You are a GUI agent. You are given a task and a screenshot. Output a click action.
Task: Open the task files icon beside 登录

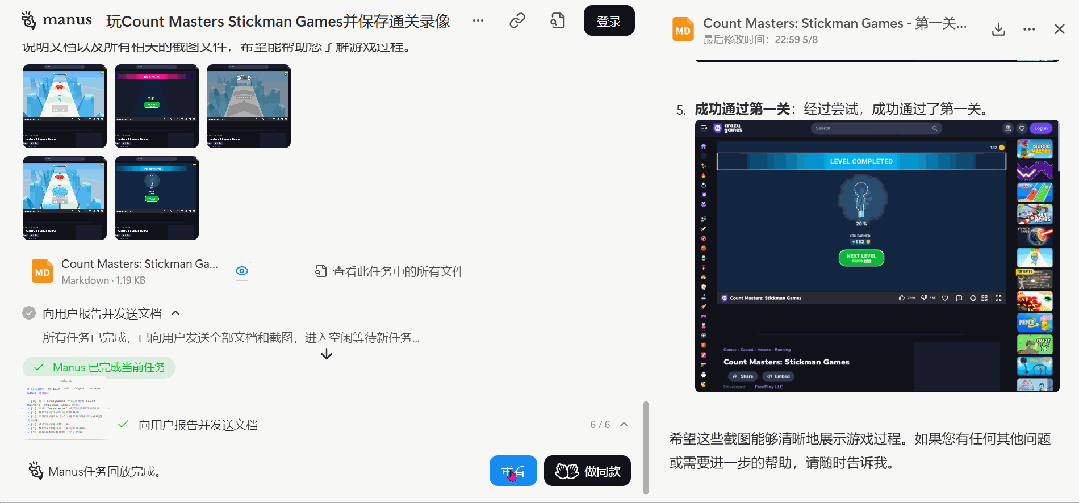(557, 21)
